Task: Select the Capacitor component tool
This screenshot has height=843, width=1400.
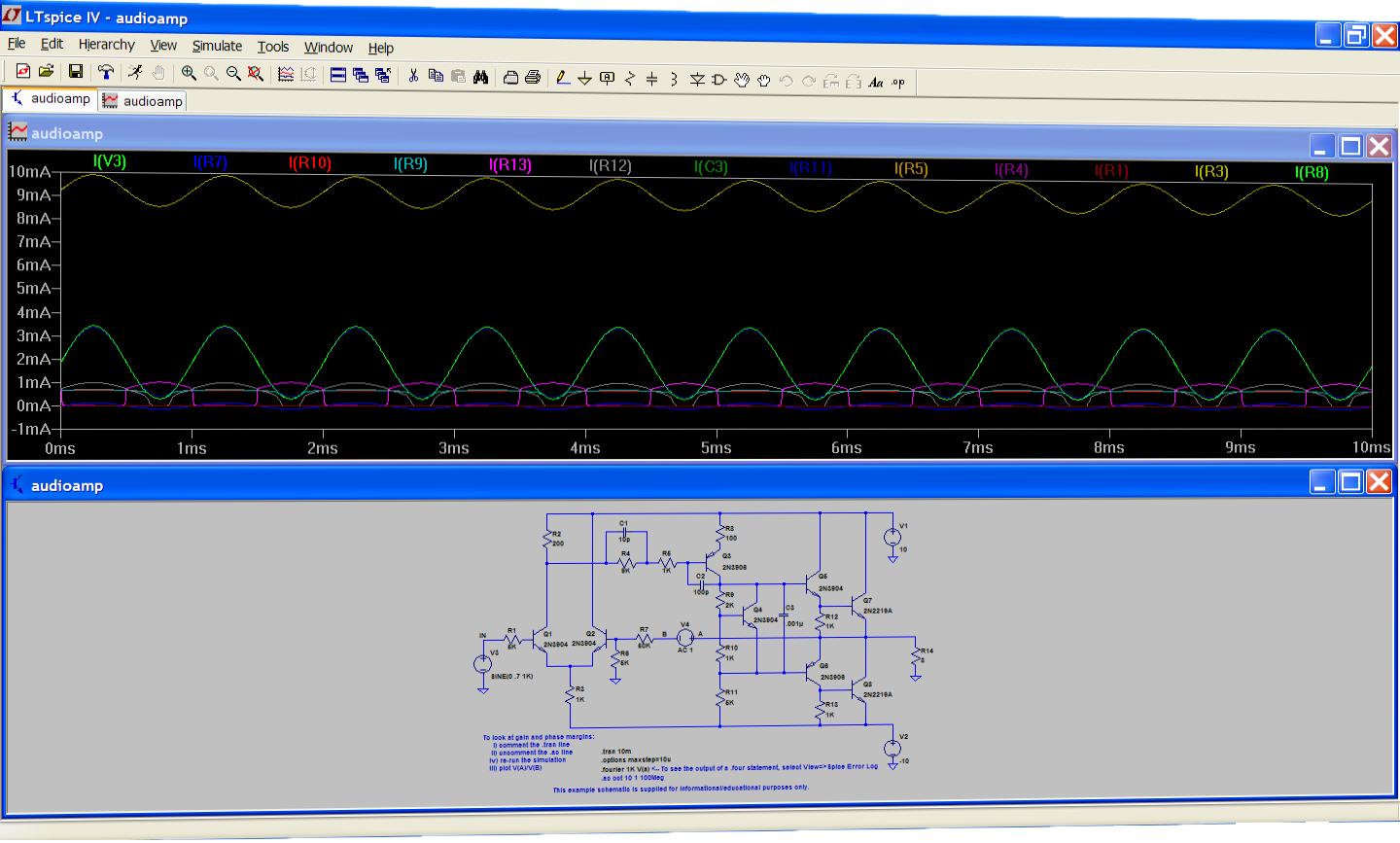Action: [x=652, y=79]
